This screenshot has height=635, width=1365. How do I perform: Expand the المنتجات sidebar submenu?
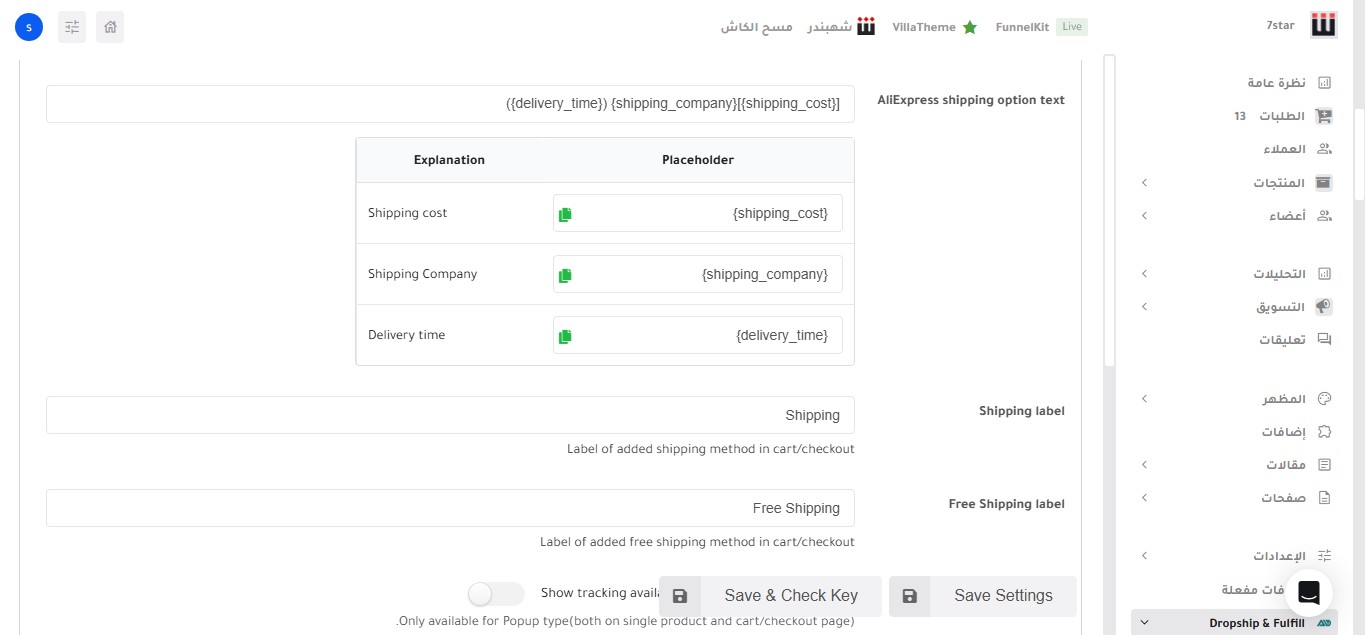coord(1145,183)
